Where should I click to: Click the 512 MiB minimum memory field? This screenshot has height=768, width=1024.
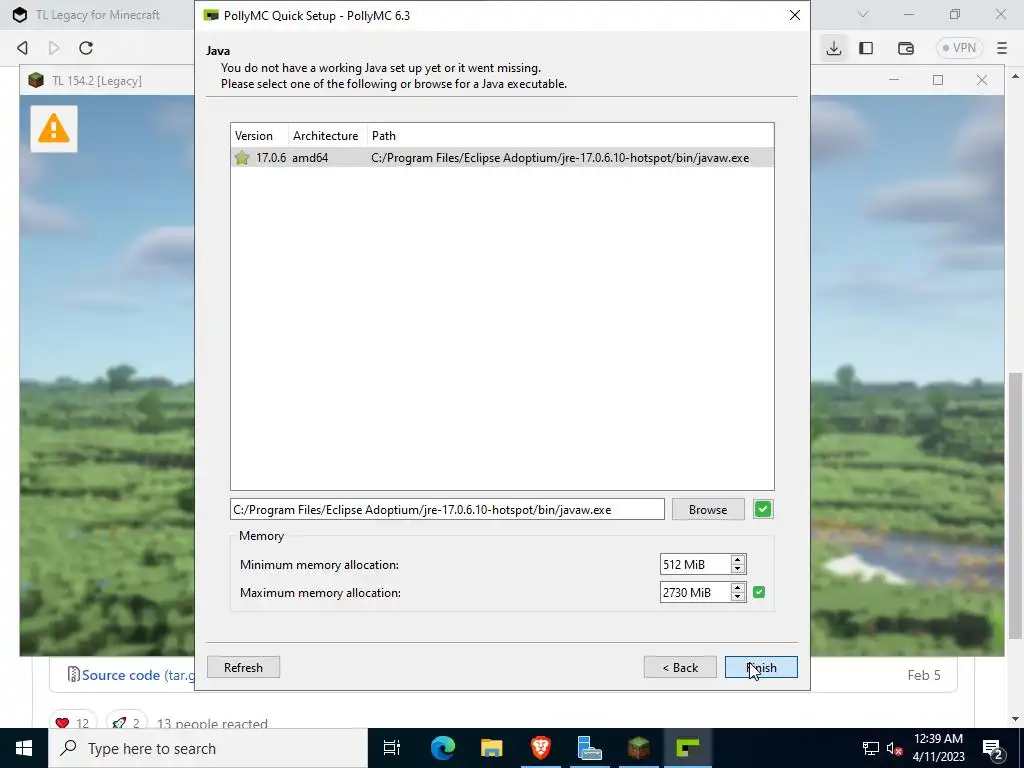coord(695,564)
